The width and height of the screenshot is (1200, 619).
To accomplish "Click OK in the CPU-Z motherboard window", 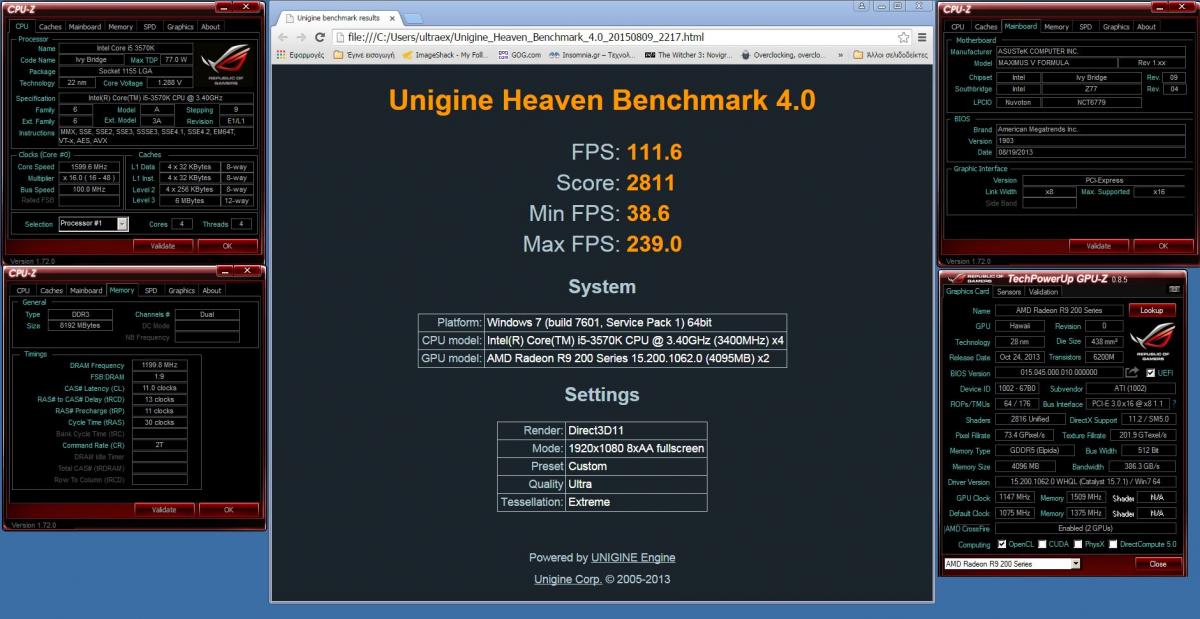I will pos(1162,245).
